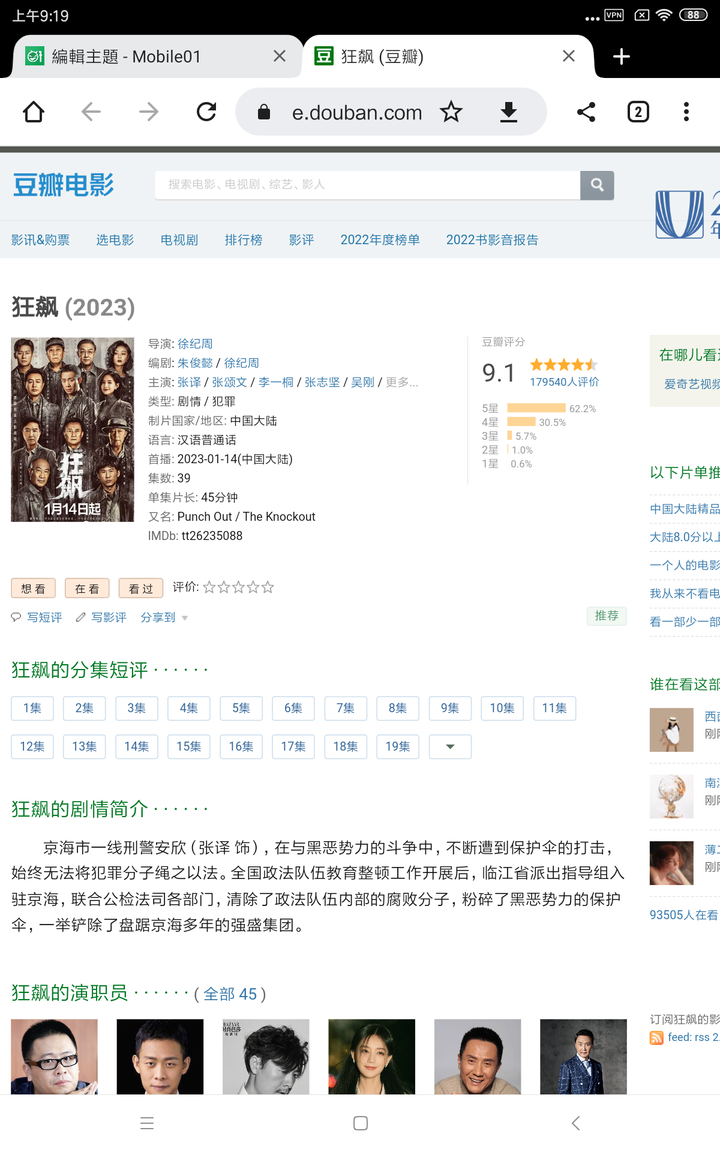Image resolution: width=720 pixels, height=1152 pixels.
Task: Show more cast via 更多...
Action: [x=402, y=382]
